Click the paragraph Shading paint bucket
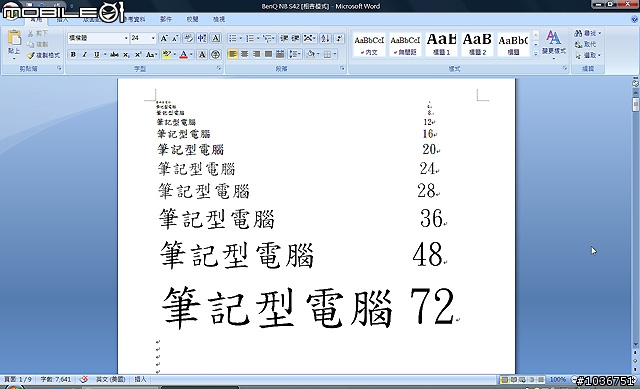640x389 pixels. [310, 54]
